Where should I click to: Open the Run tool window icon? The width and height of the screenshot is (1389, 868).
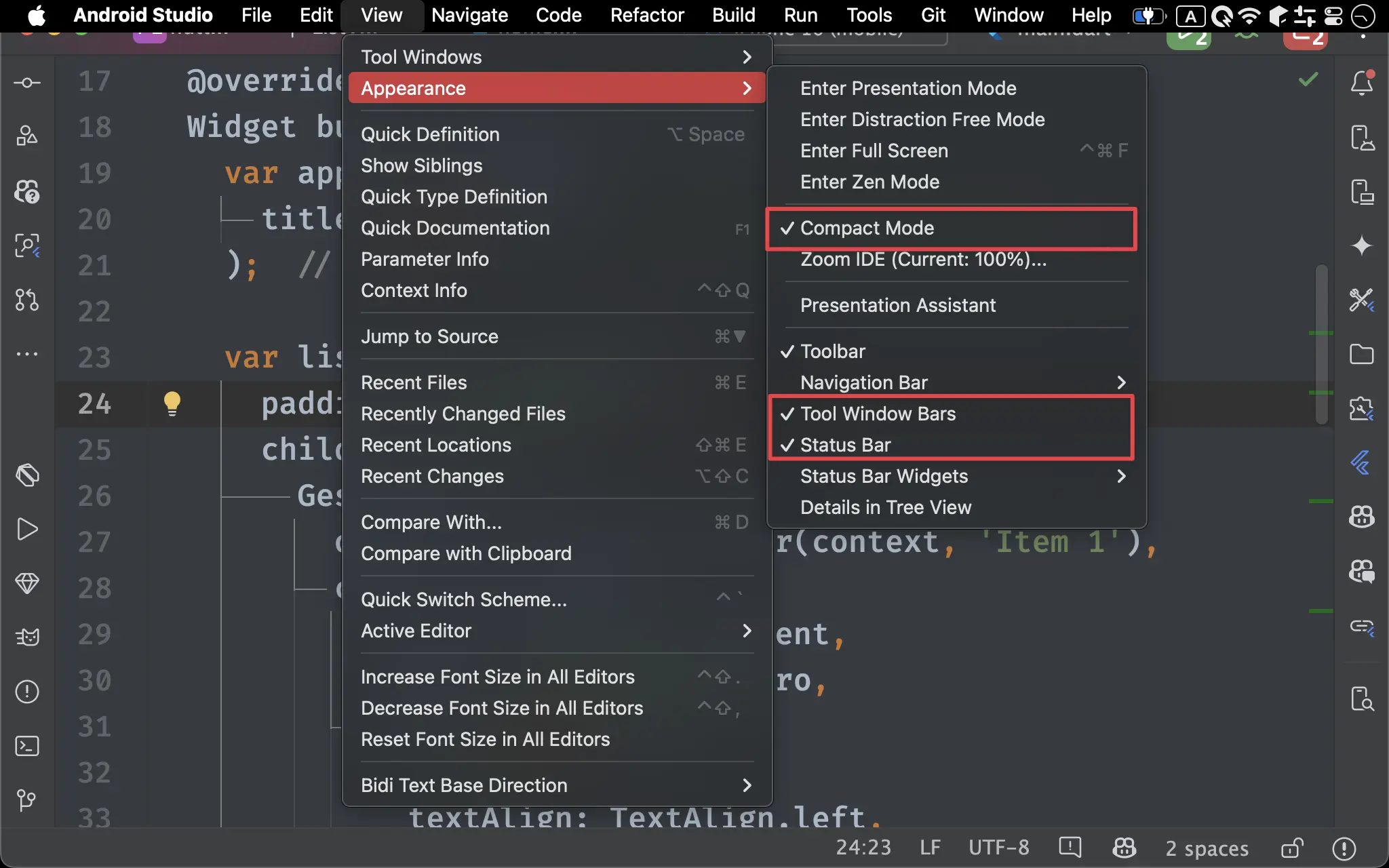point(27,529)
